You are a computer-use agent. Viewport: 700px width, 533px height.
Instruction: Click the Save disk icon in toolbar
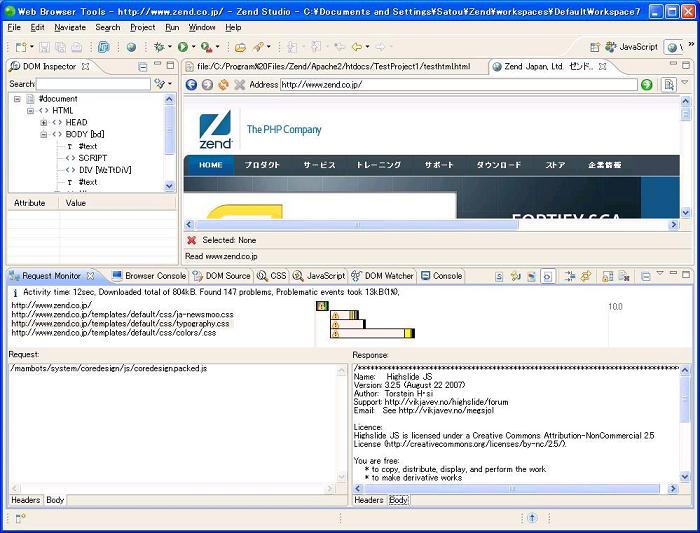click(45, 47)
